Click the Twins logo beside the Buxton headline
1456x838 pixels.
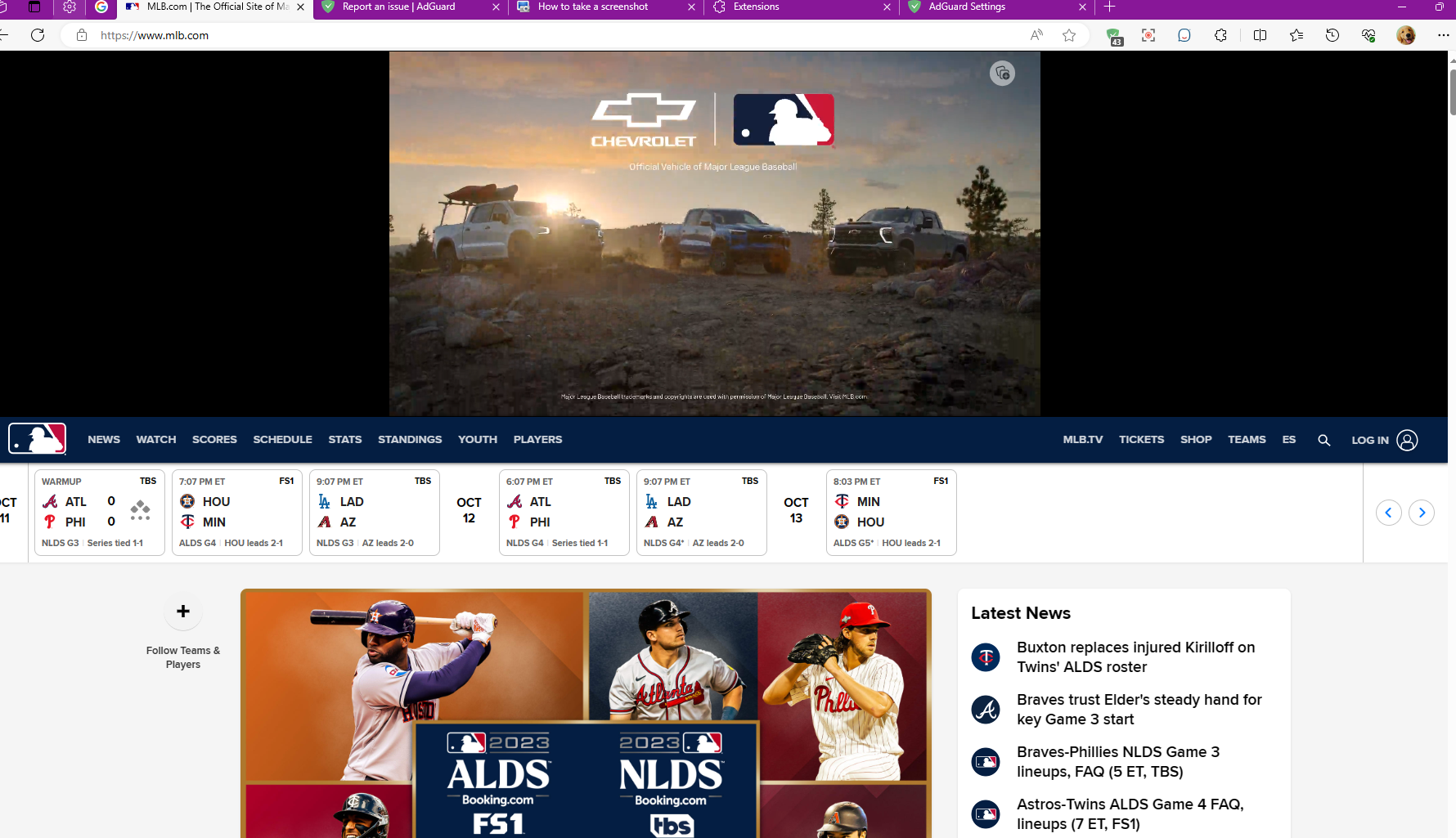985,657
